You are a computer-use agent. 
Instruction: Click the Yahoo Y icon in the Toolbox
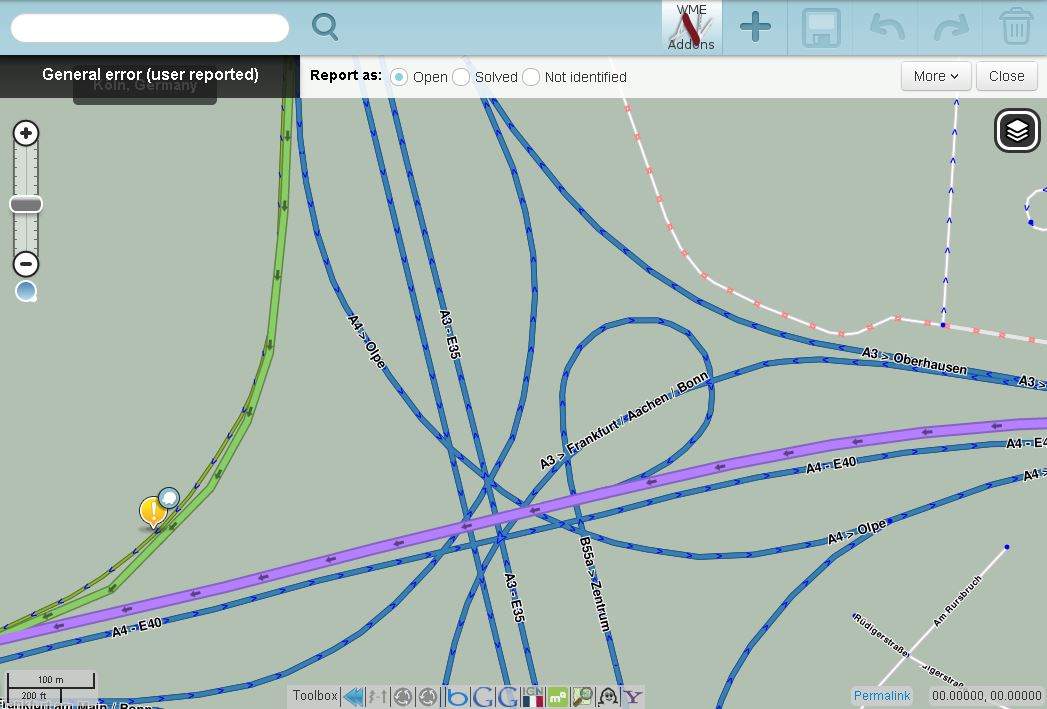[x=633, y=696]
